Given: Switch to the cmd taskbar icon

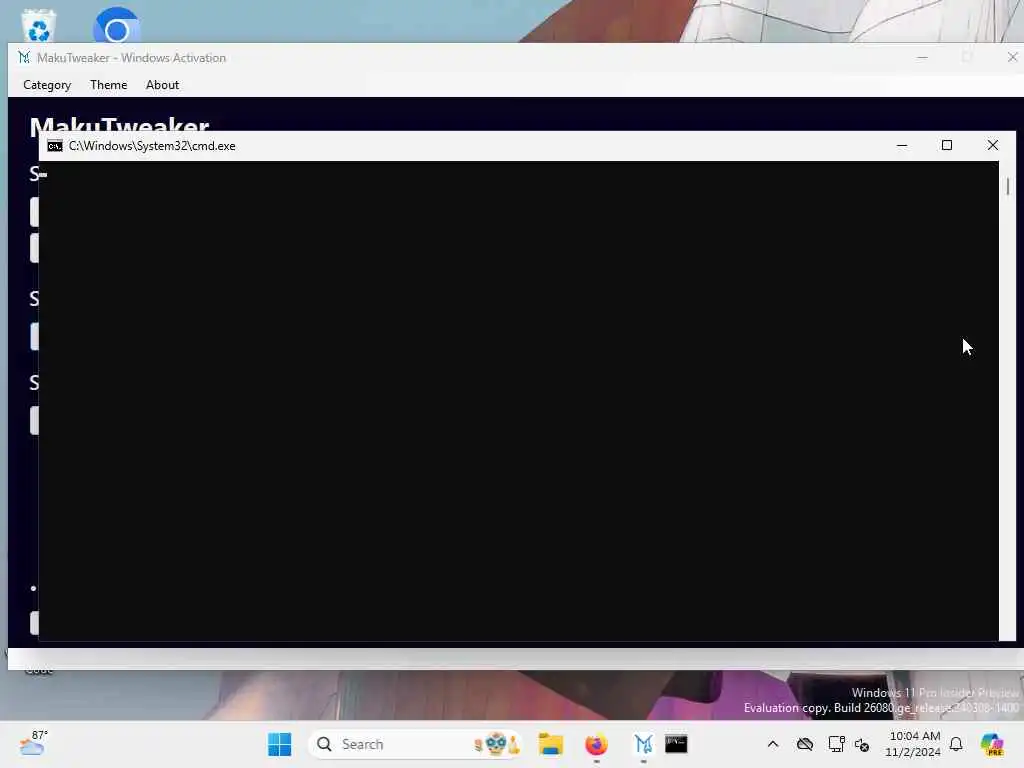Looking at the screenshot, I should [x=676, y=744].
